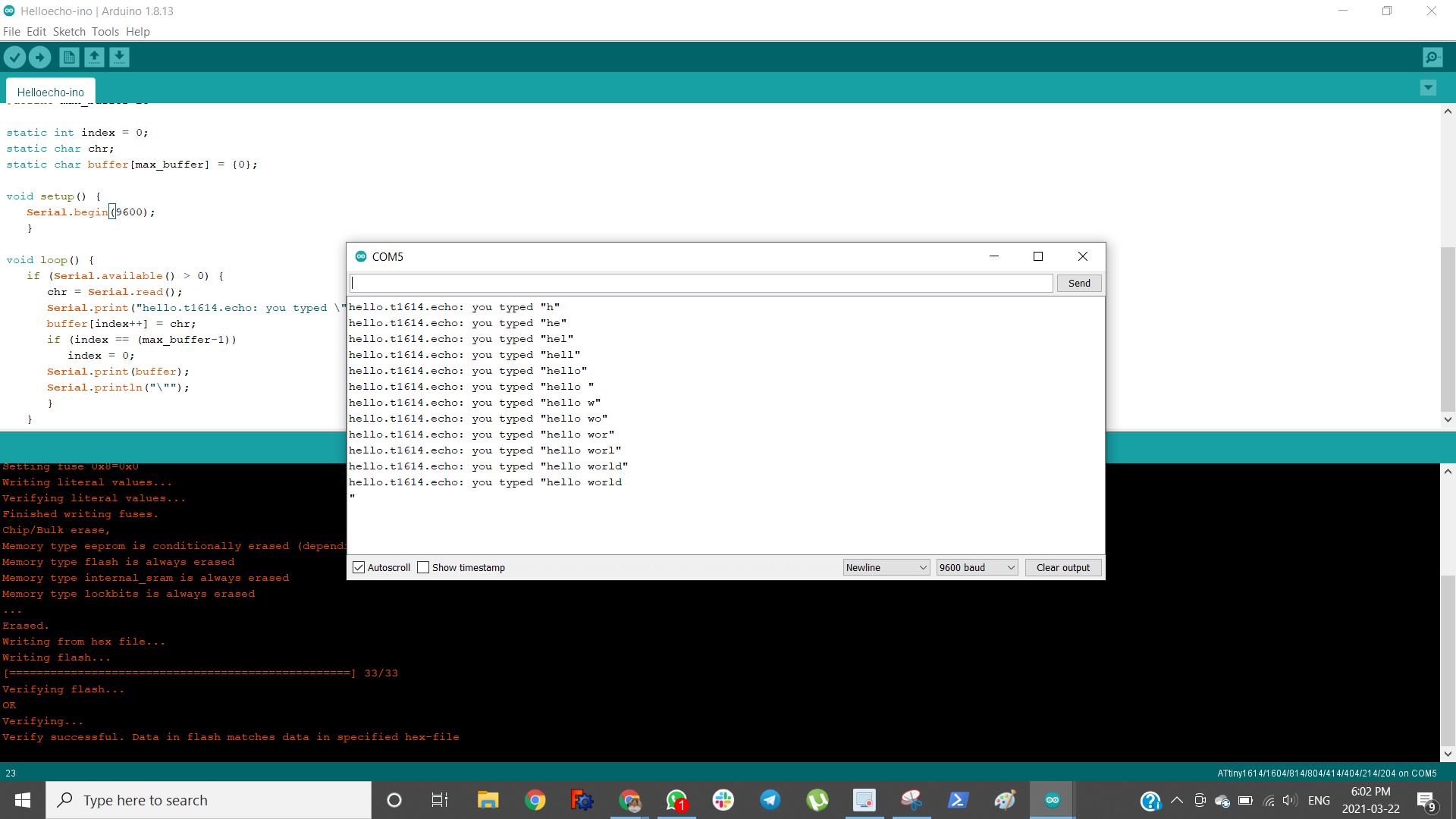Open the 9600 baud rate dropdown
1456x819 pixels.
pyautogui.click(x=977, y=567)
